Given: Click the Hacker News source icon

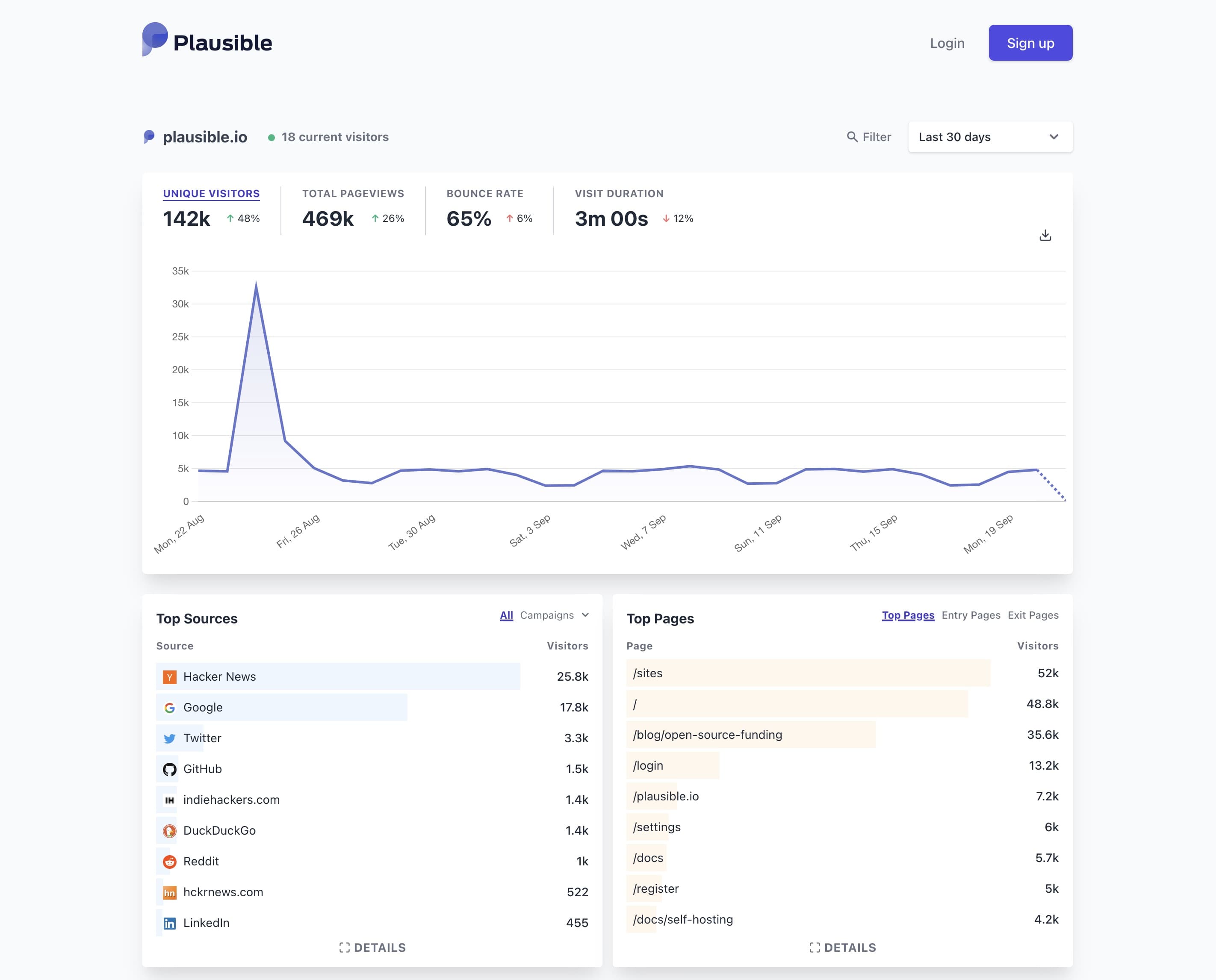Looking at the screenshot, I should [x=169, y=677].
